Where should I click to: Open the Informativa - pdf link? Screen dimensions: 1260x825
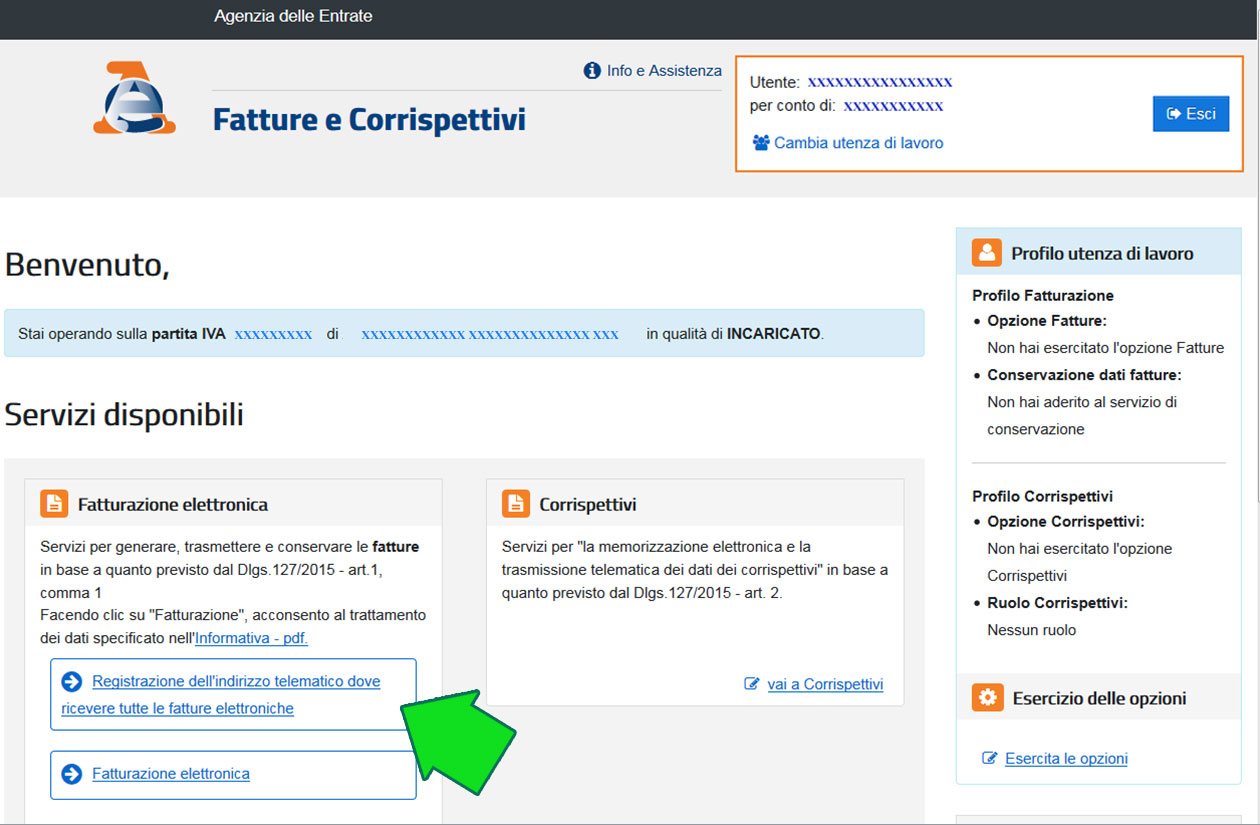point(251,638)
